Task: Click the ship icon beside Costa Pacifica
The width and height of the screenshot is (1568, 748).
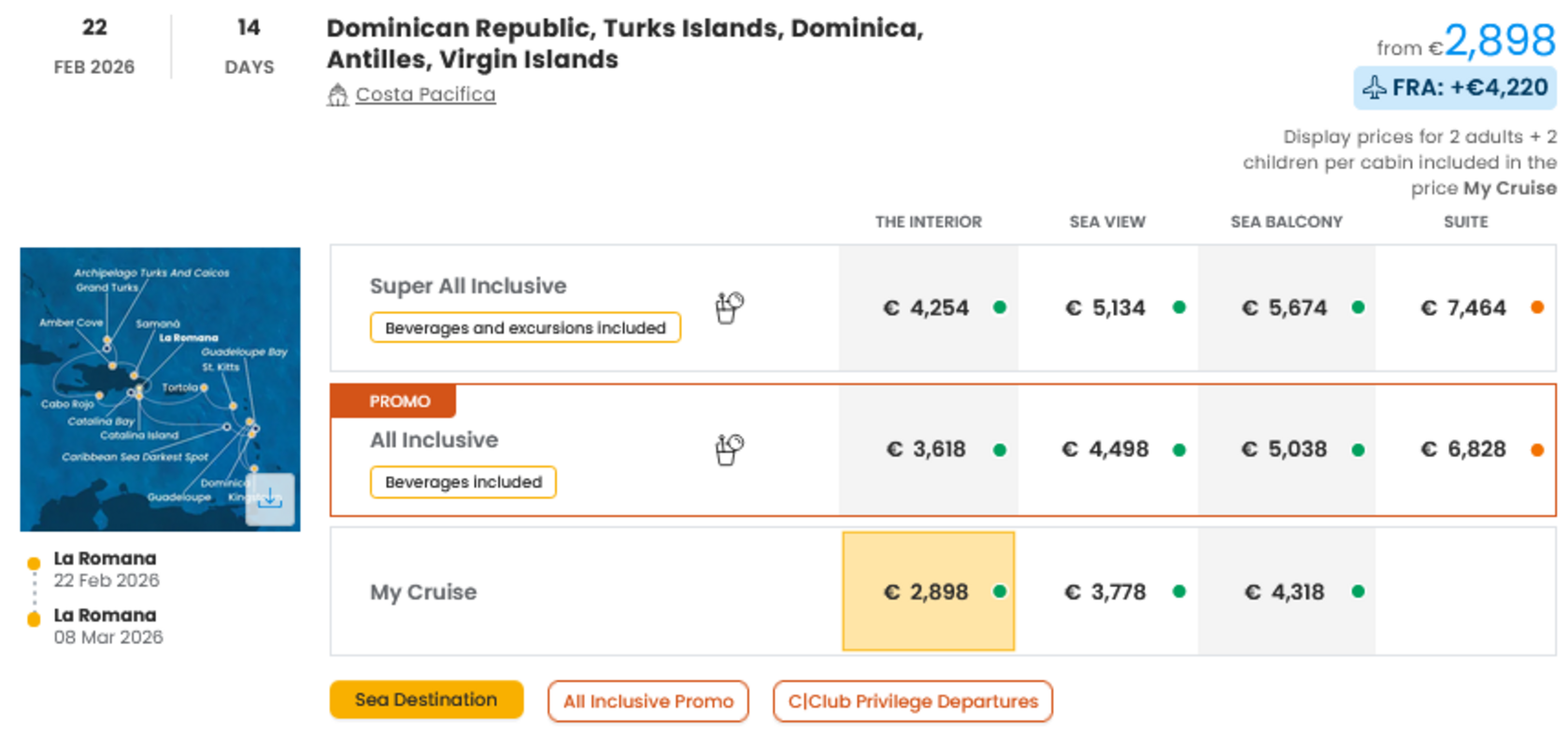Action: [x=338, y=93]
